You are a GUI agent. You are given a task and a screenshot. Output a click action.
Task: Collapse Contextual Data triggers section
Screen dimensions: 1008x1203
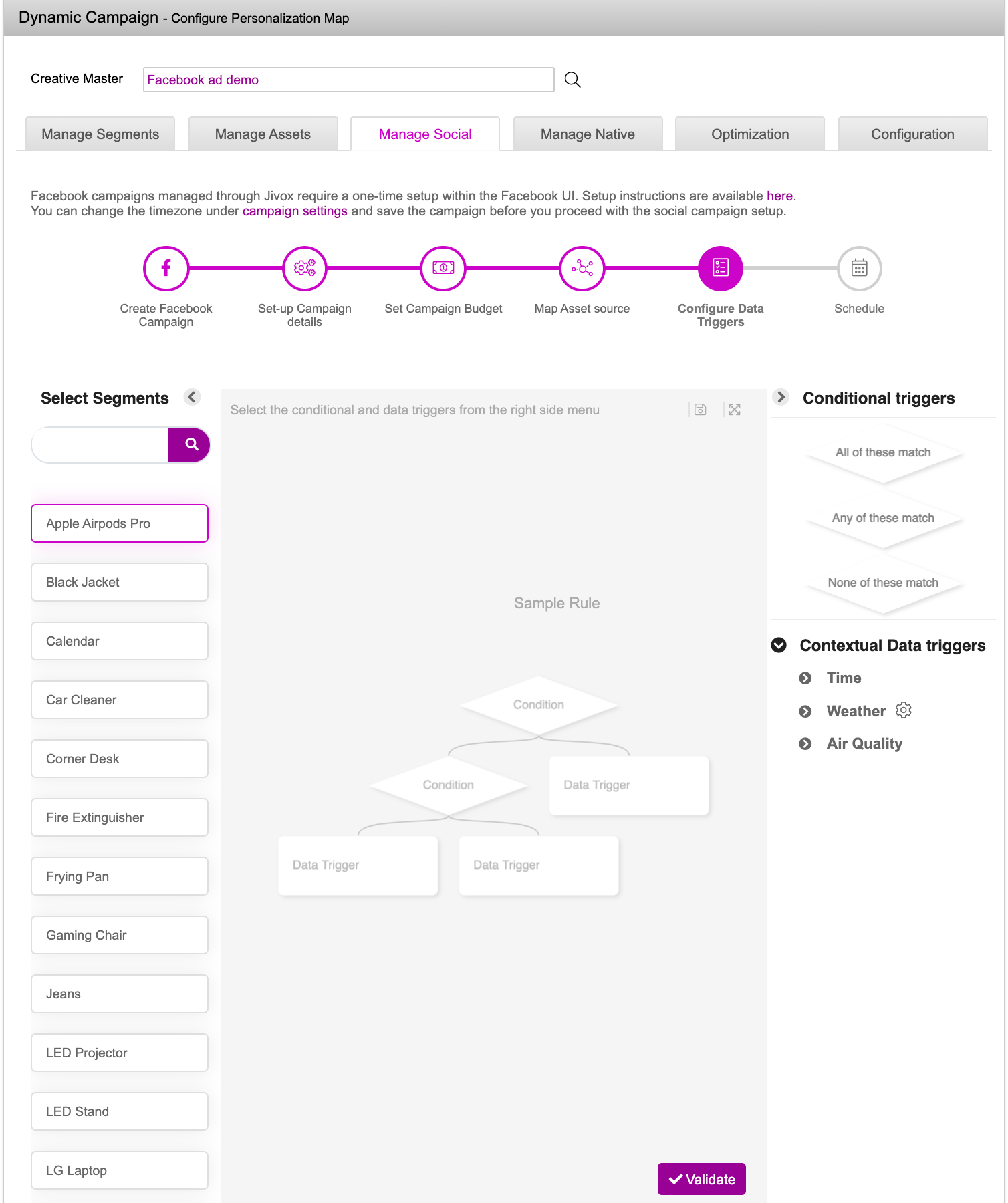(x=779, y=645)
